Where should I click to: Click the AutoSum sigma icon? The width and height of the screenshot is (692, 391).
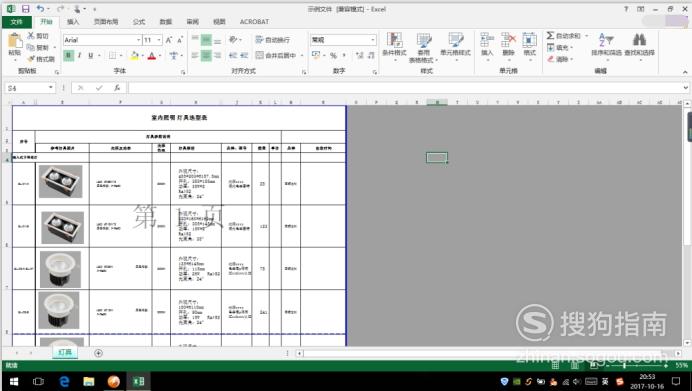550,35
